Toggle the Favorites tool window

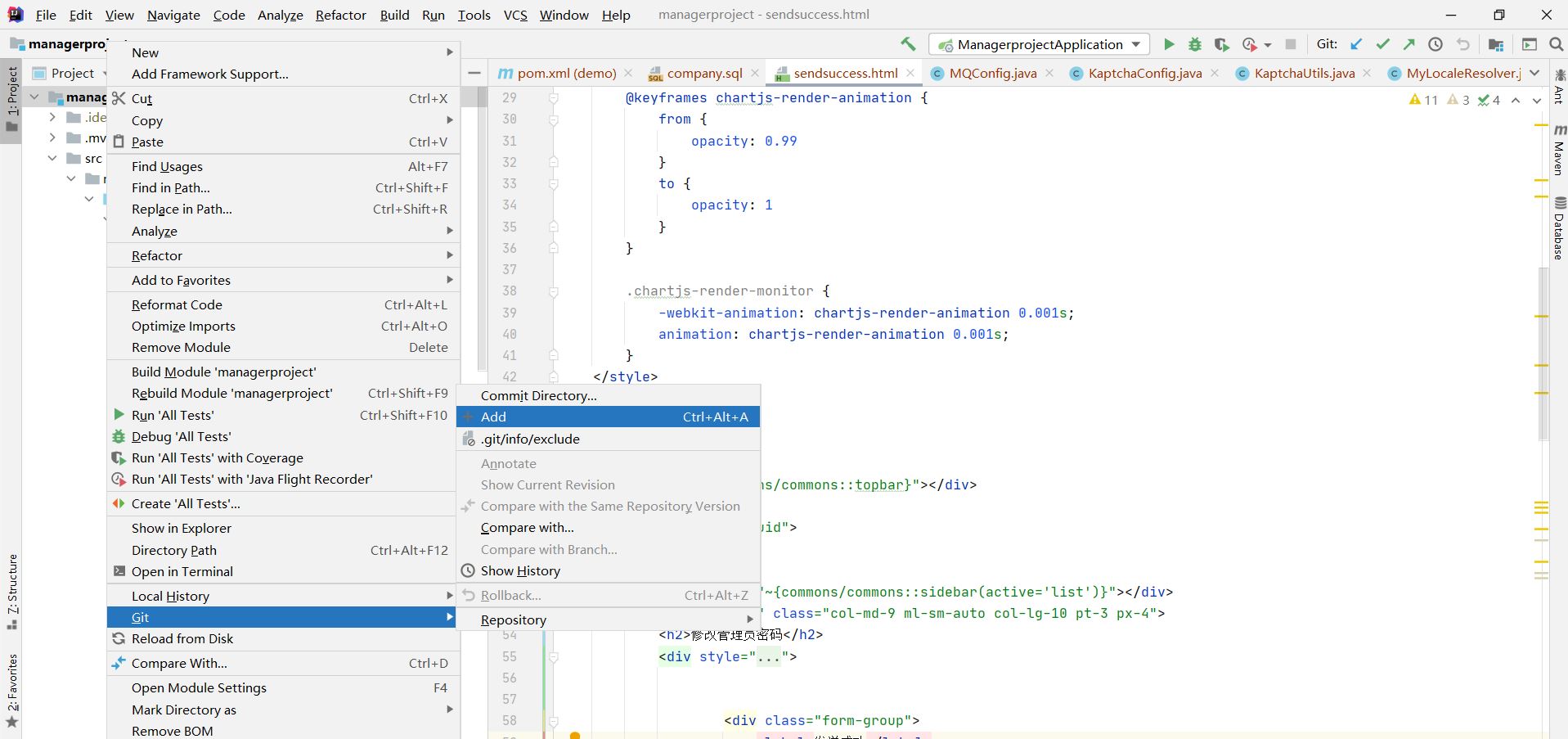tap(12, 690)
